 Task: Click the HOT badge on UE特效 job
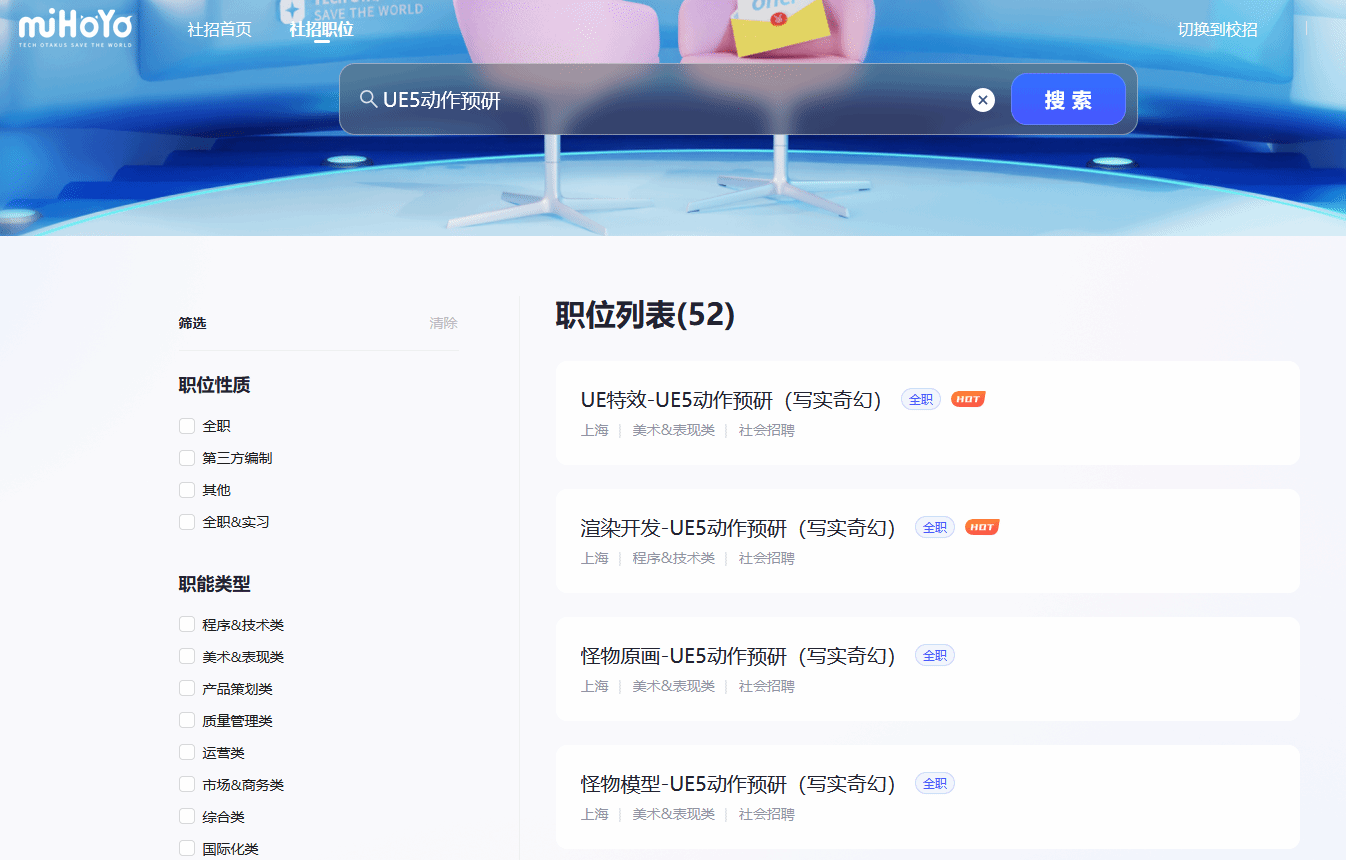pos(967,399)
